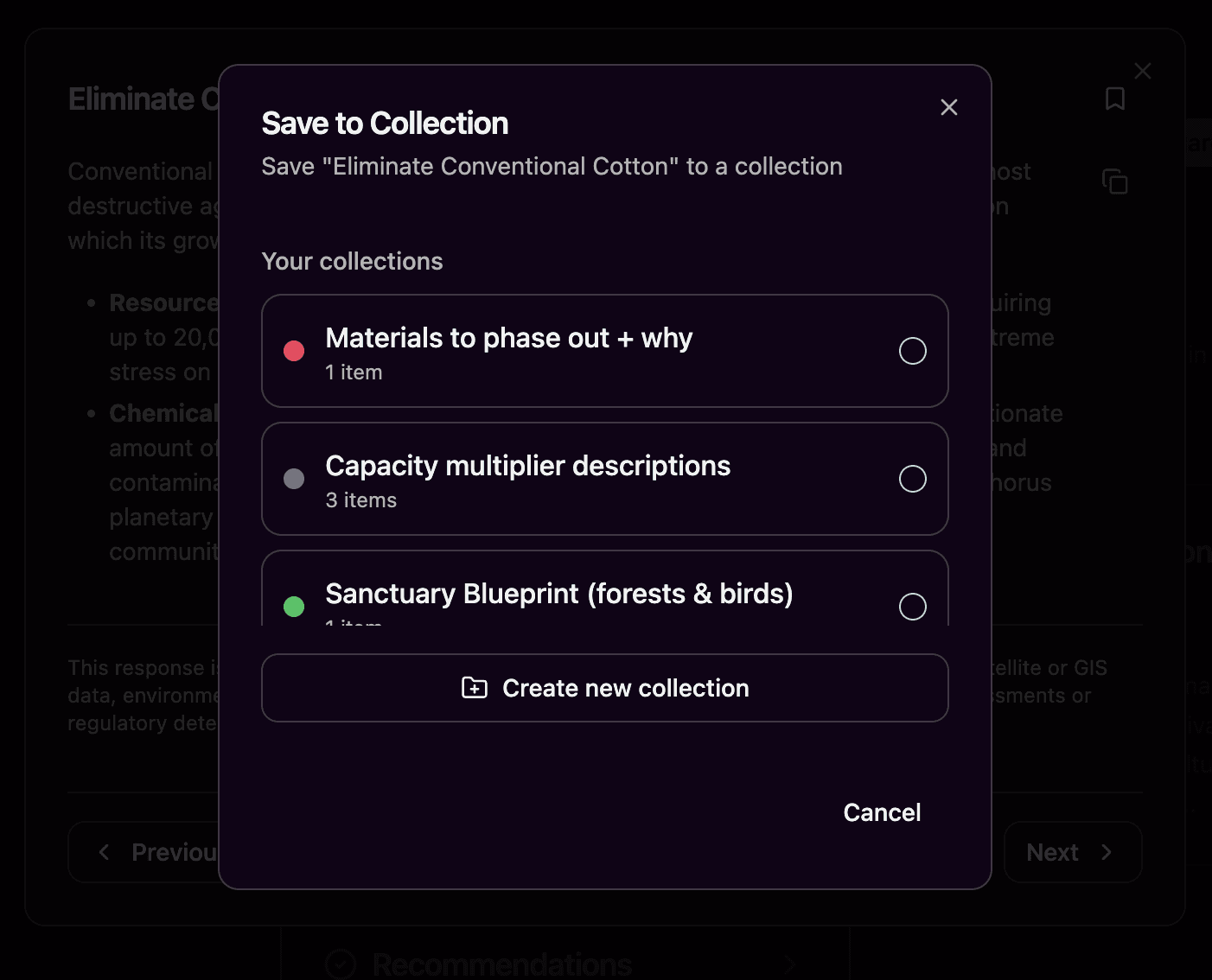Screen dimensions: 1212x980
Task: Expand the Recommendations section chevron
Action: (x=789, y=964)
